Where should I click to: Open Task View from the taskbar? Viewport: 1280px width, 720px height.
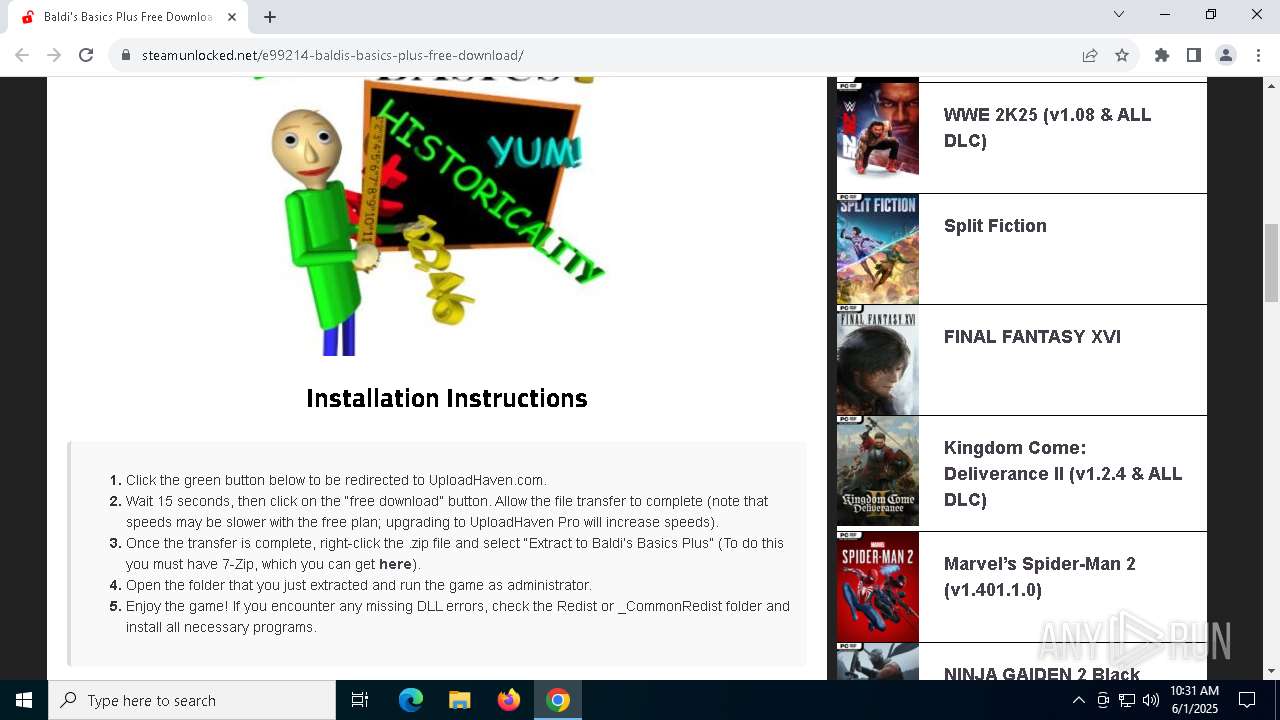click(x=360, y=700)
